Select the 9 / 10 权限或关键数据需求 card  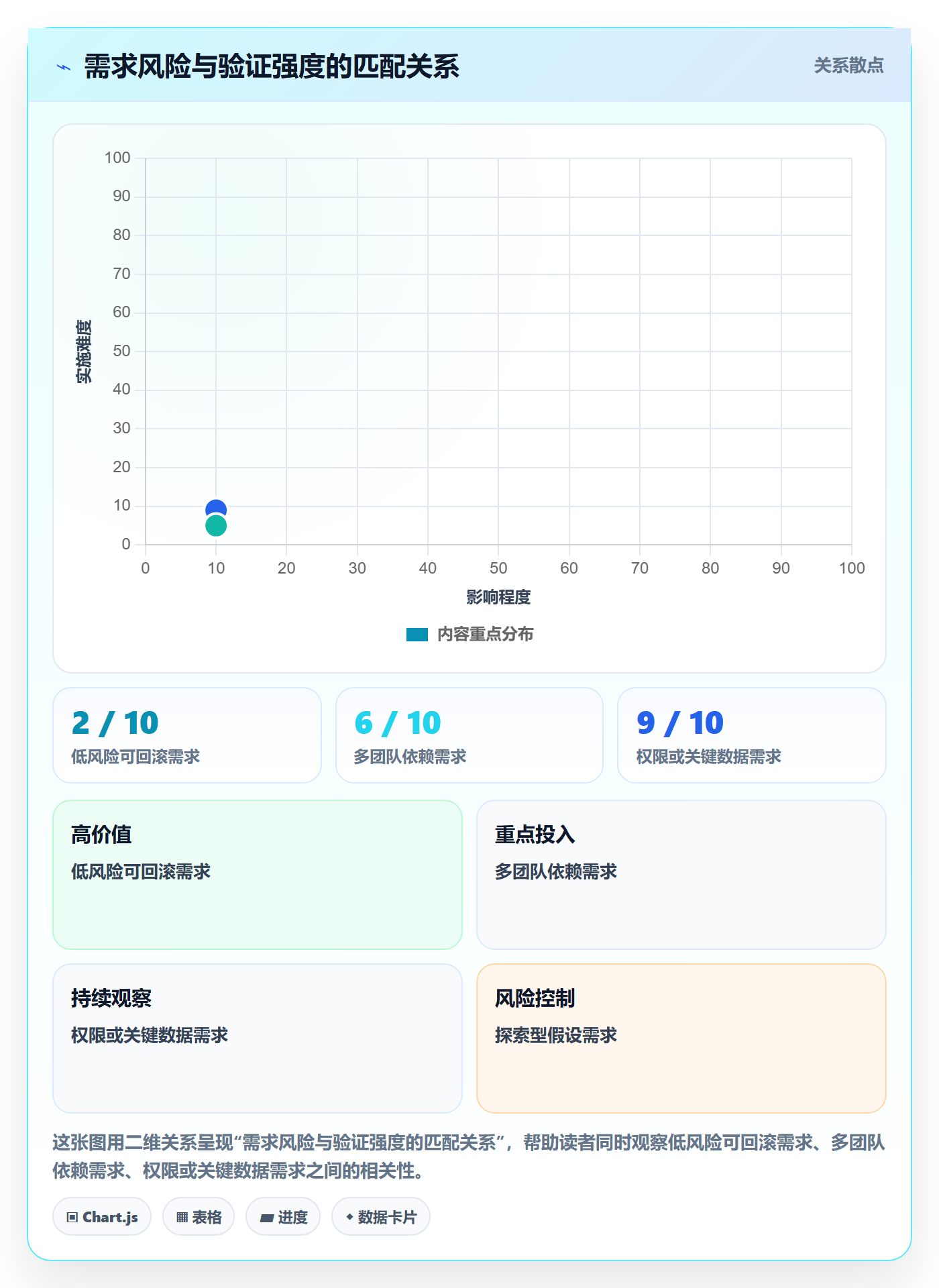coord(752,735)
